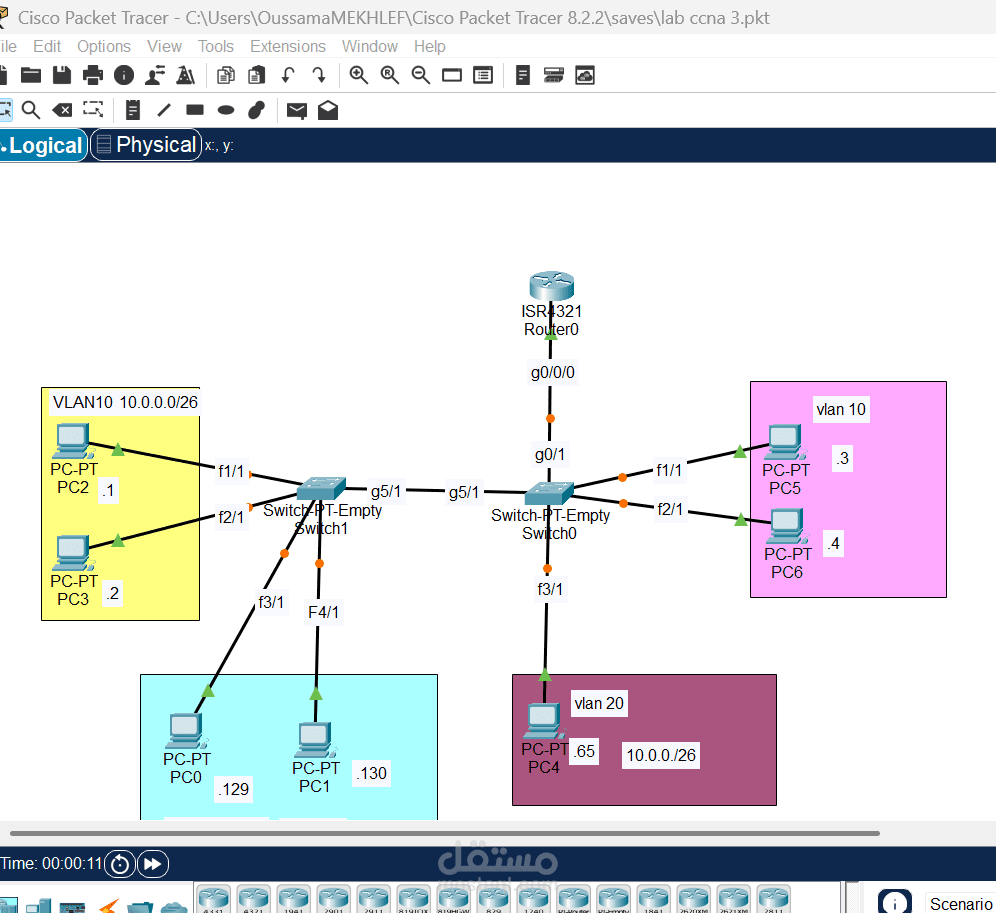Screen dimensions: 996x913
Task: Click the workspace horizontal scrollbar
Action: click(445, 833)
